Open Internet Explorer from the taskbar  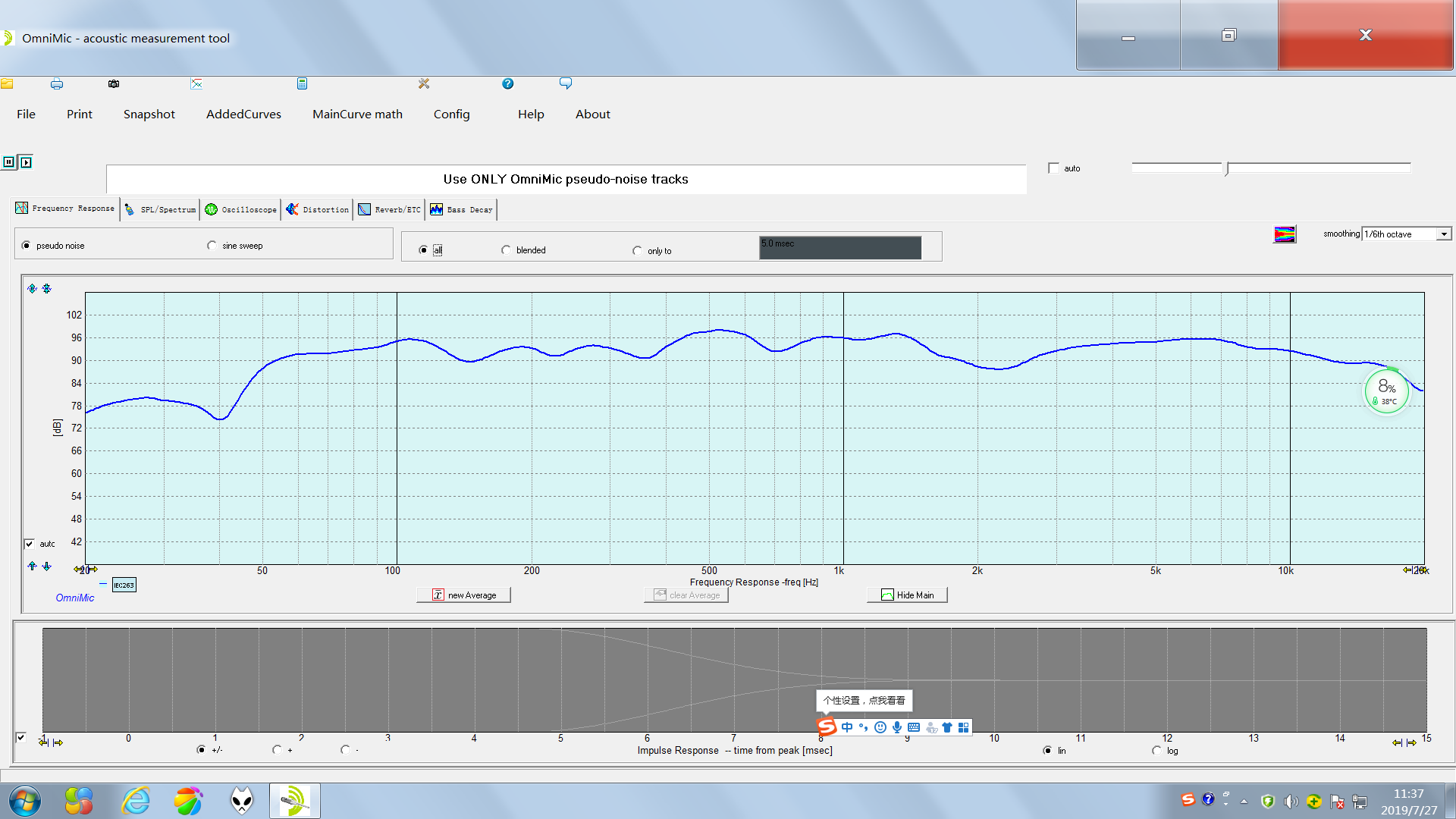click(136, 801)
